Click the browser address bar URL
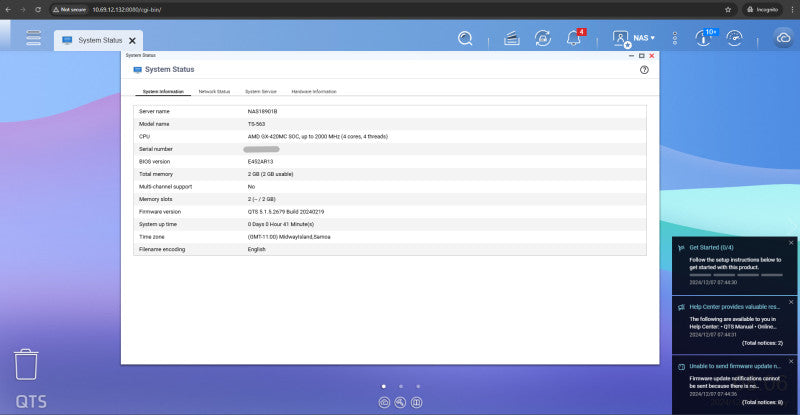 coord(127,10)
